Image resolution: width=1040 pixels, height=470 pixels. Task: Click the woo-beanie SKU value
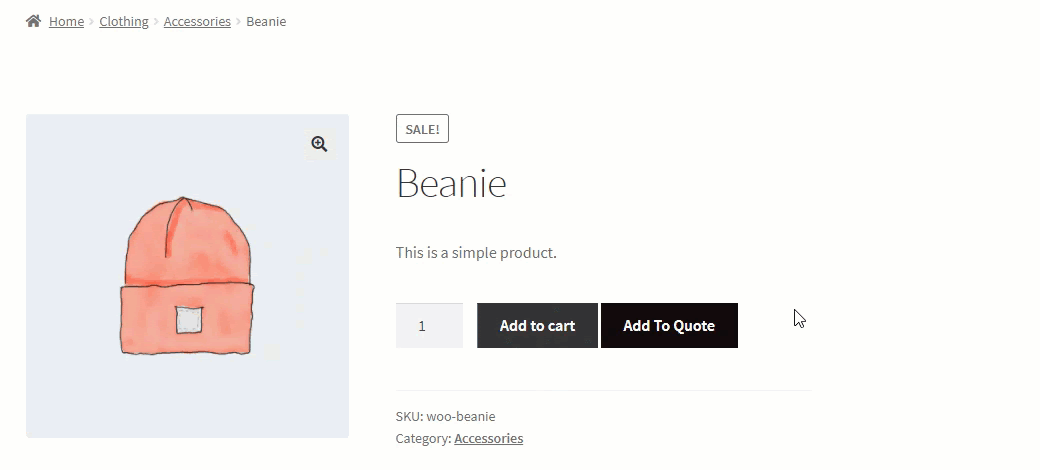[461, 416]
